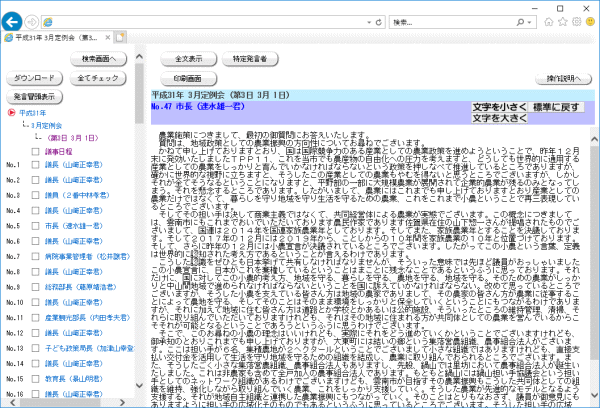The height and width of the screenshot is (408, 600).
Task: Click the left panel vertical scrollbar thumb
Action: coord(139,93)
